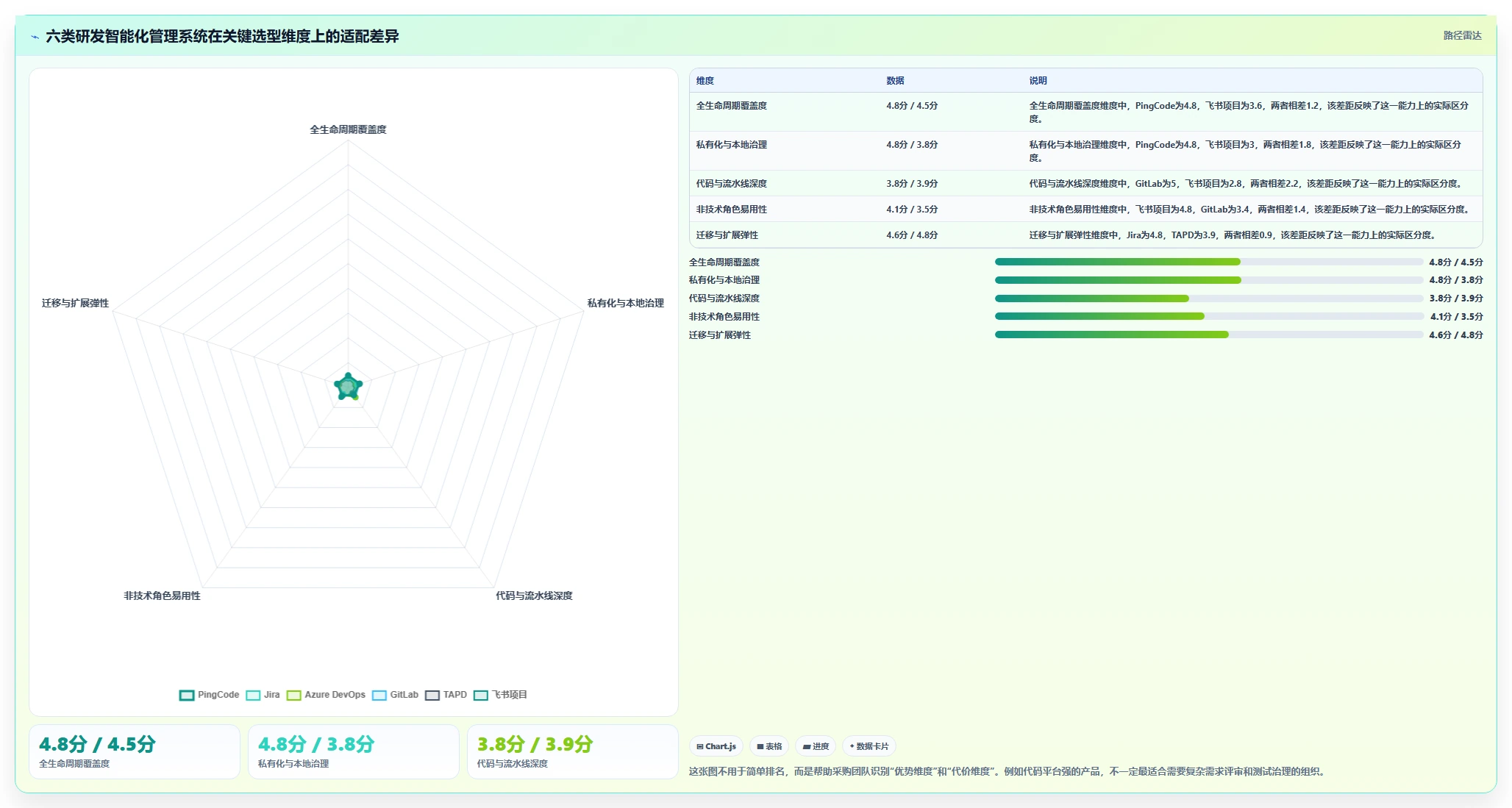Click the 维度 column header

point(705,81)
